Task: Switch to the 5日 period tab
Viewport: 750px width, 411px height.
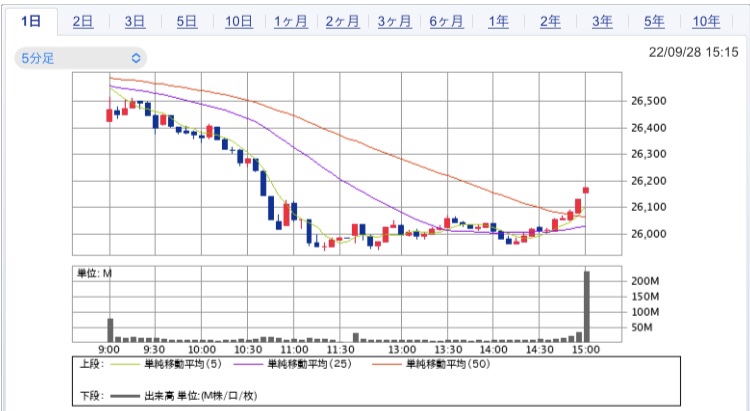Action: point(187,22)
